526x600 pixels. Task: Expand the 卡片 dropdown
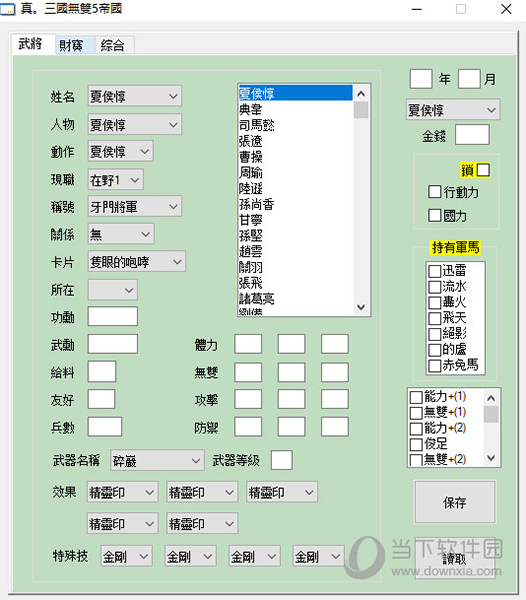tap(137, 262)
